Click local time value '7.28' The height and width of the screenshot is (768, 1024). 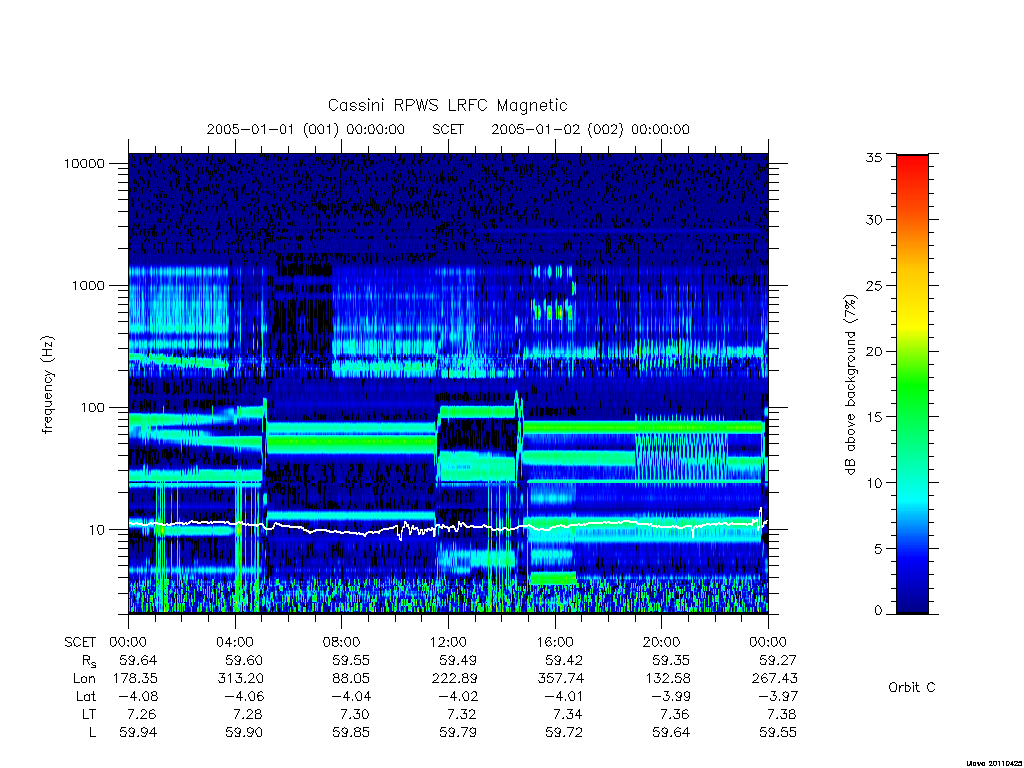[x=249, y=714]
